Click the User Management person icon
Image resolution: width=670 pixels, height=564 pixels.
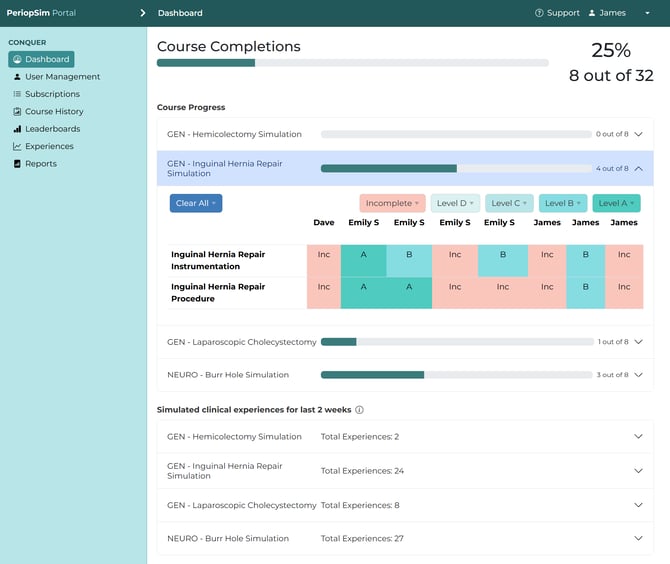(x=17, y=77)
